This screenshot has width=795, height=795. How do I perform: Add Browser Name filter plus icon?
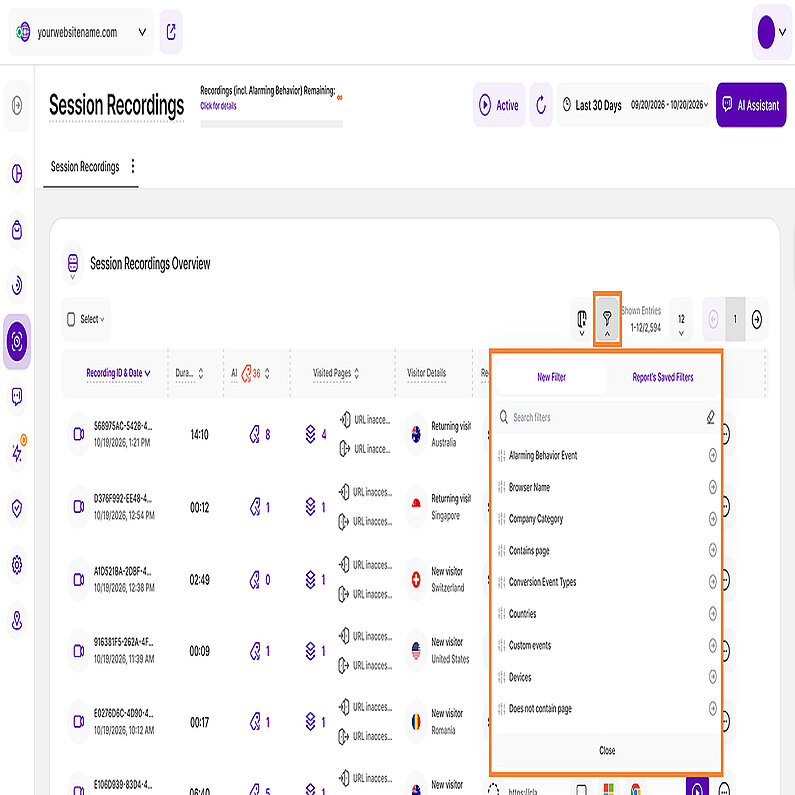(712, 487)
